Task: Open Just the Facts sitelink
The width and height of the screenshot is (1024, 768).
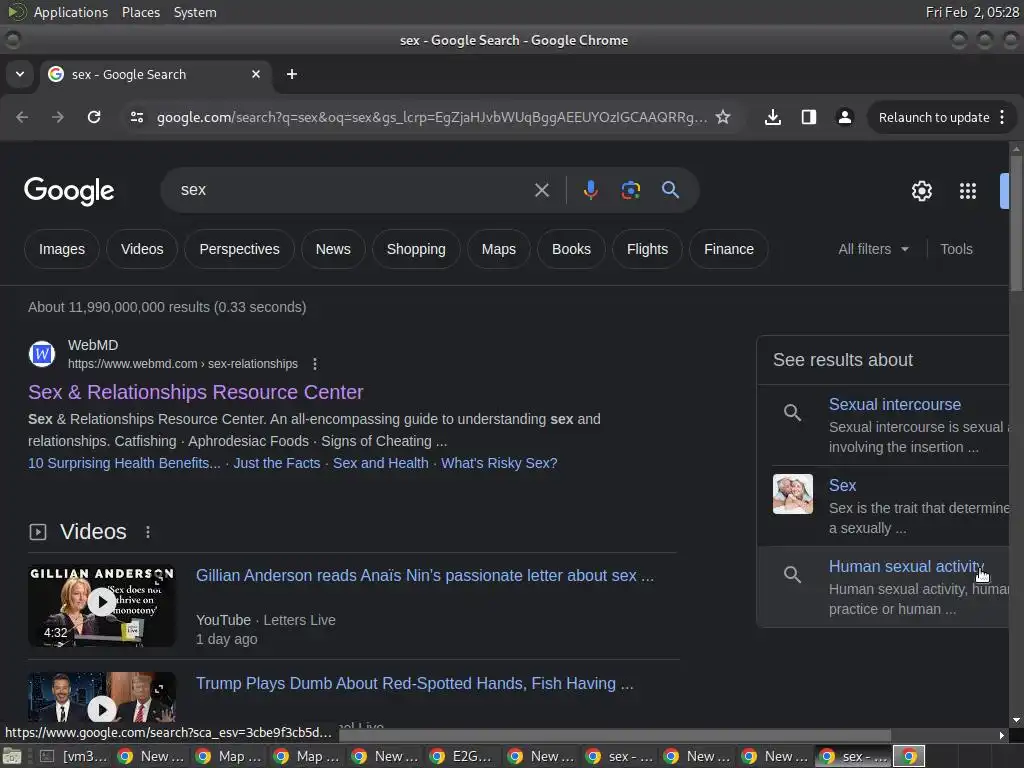Action: tap(277, 463)
